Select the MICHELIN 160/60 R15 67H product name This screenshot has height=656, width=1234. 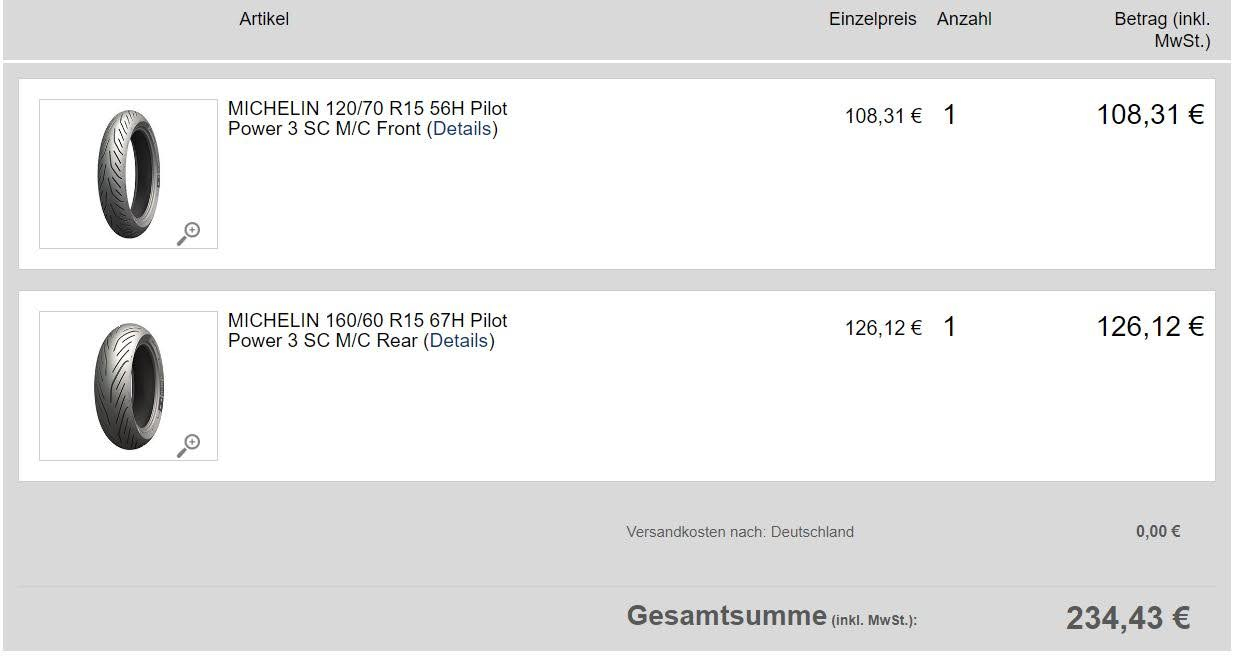tap(367, 320)
